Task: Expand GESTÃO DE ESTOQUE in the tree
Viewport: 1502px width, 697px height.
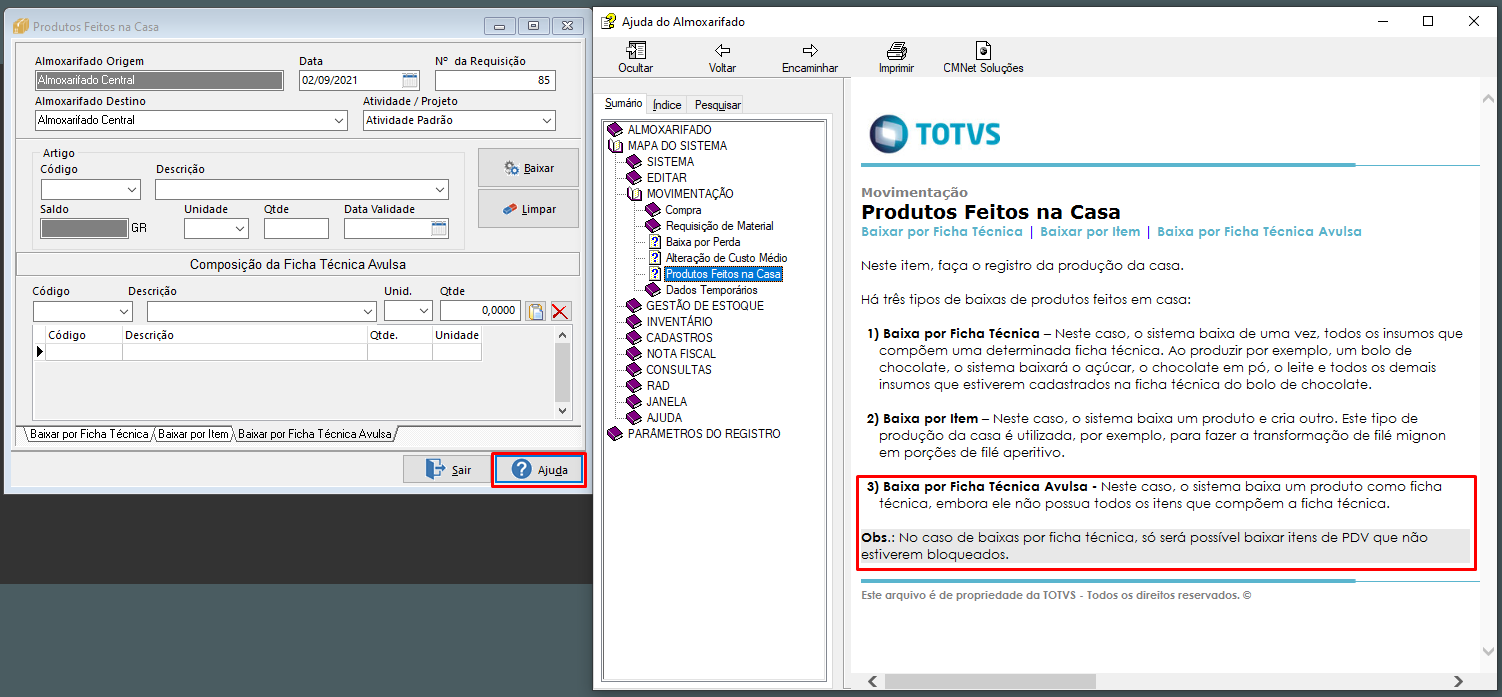Action: [x=704, y=306]
